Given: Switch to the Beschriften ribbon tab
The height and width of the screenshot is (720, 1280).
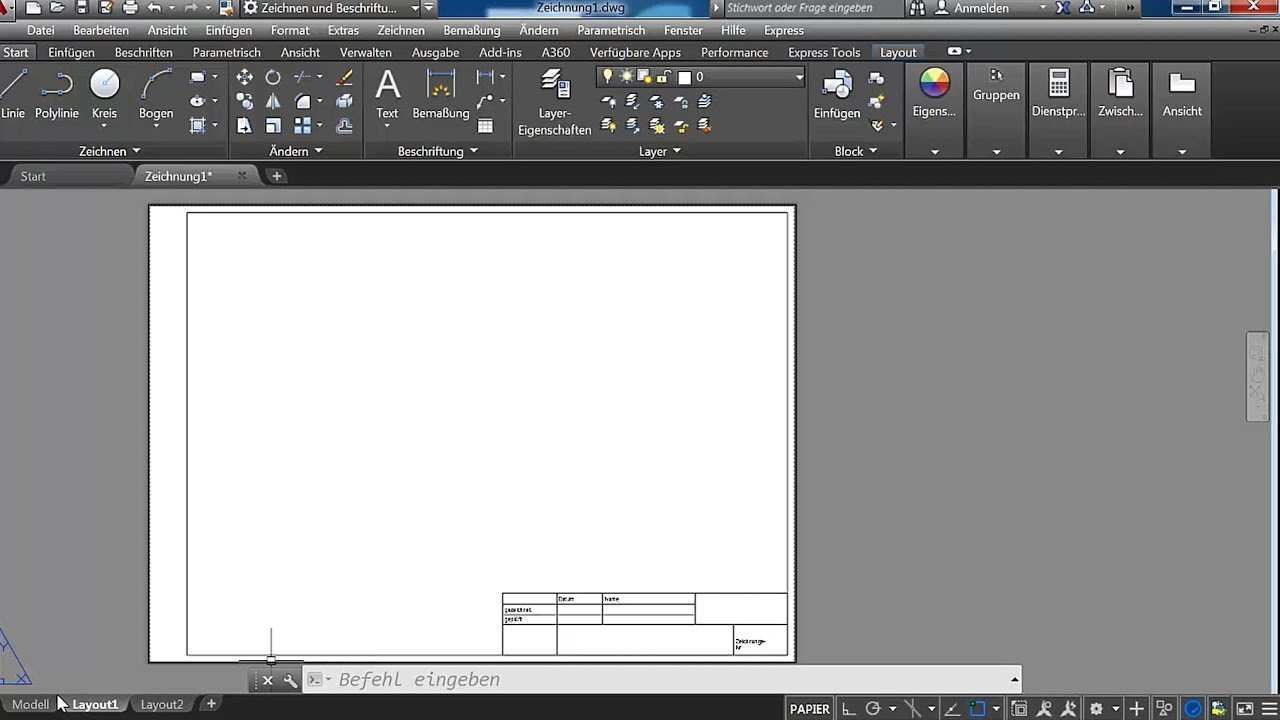Looking at the screenshot, I should pyautogui.click(x=143, y=52).
